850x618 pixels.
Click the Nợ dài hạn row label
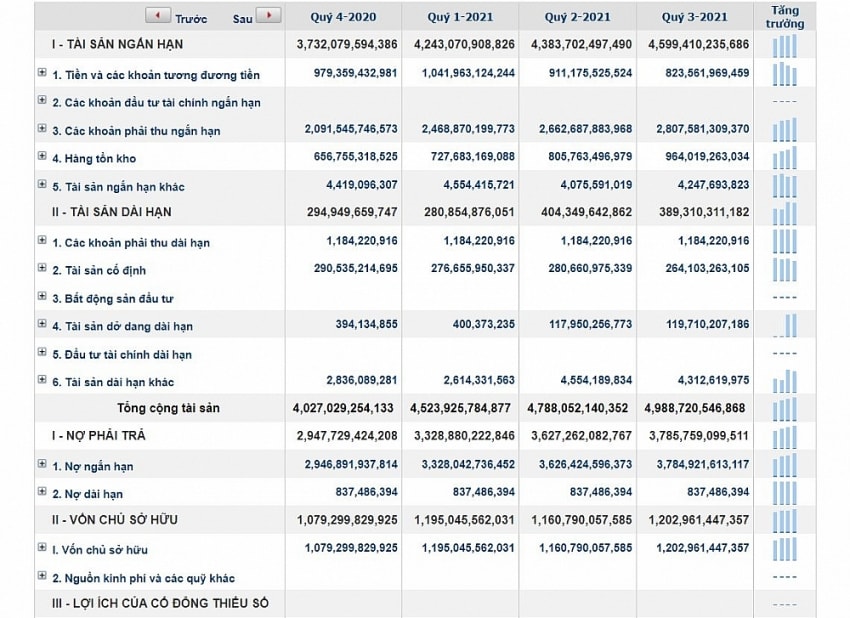pyautogui.click(x=87, y=494)
